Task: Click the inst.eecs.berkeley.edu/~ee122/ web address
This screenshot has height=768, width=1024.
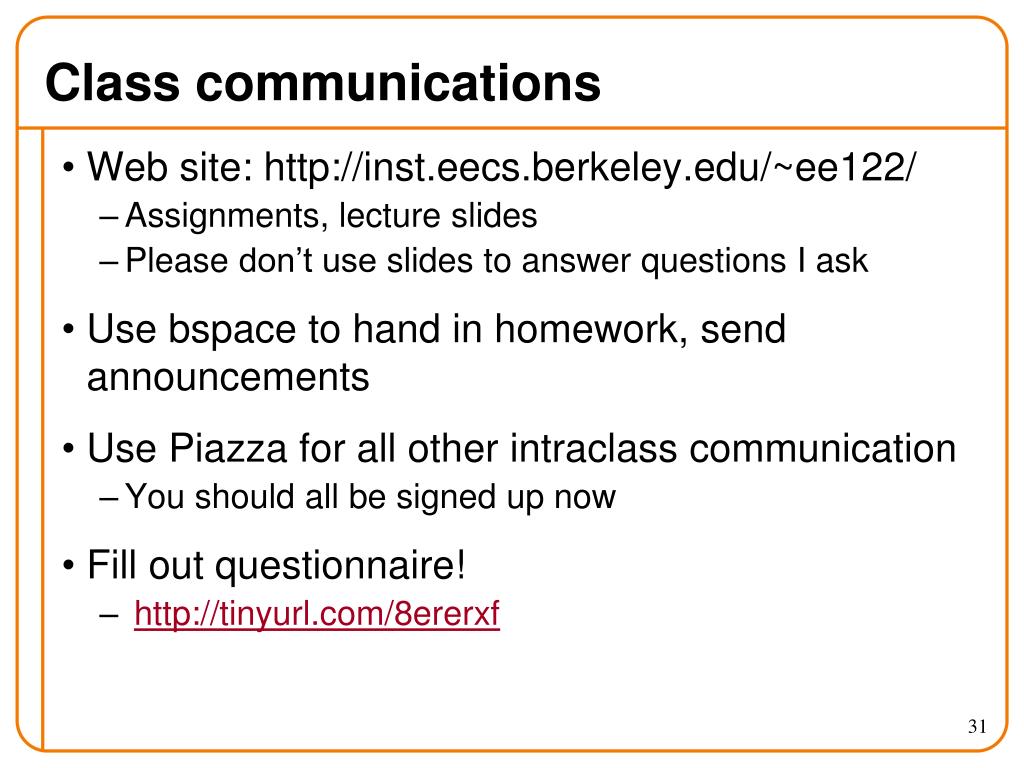Action: [590, 167]
